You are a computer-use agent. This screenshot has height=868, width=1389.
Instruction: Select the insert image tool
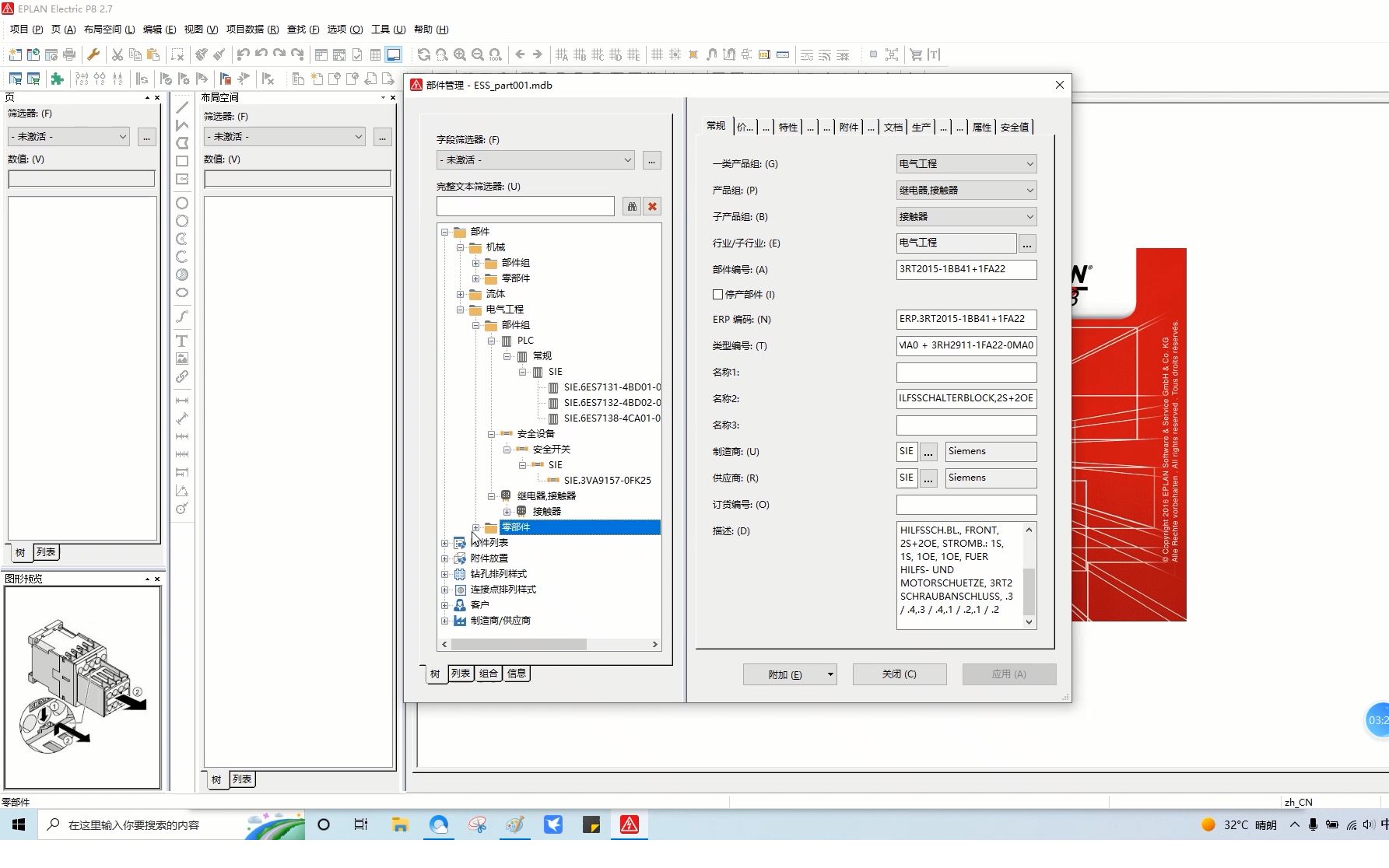point(182,359)
